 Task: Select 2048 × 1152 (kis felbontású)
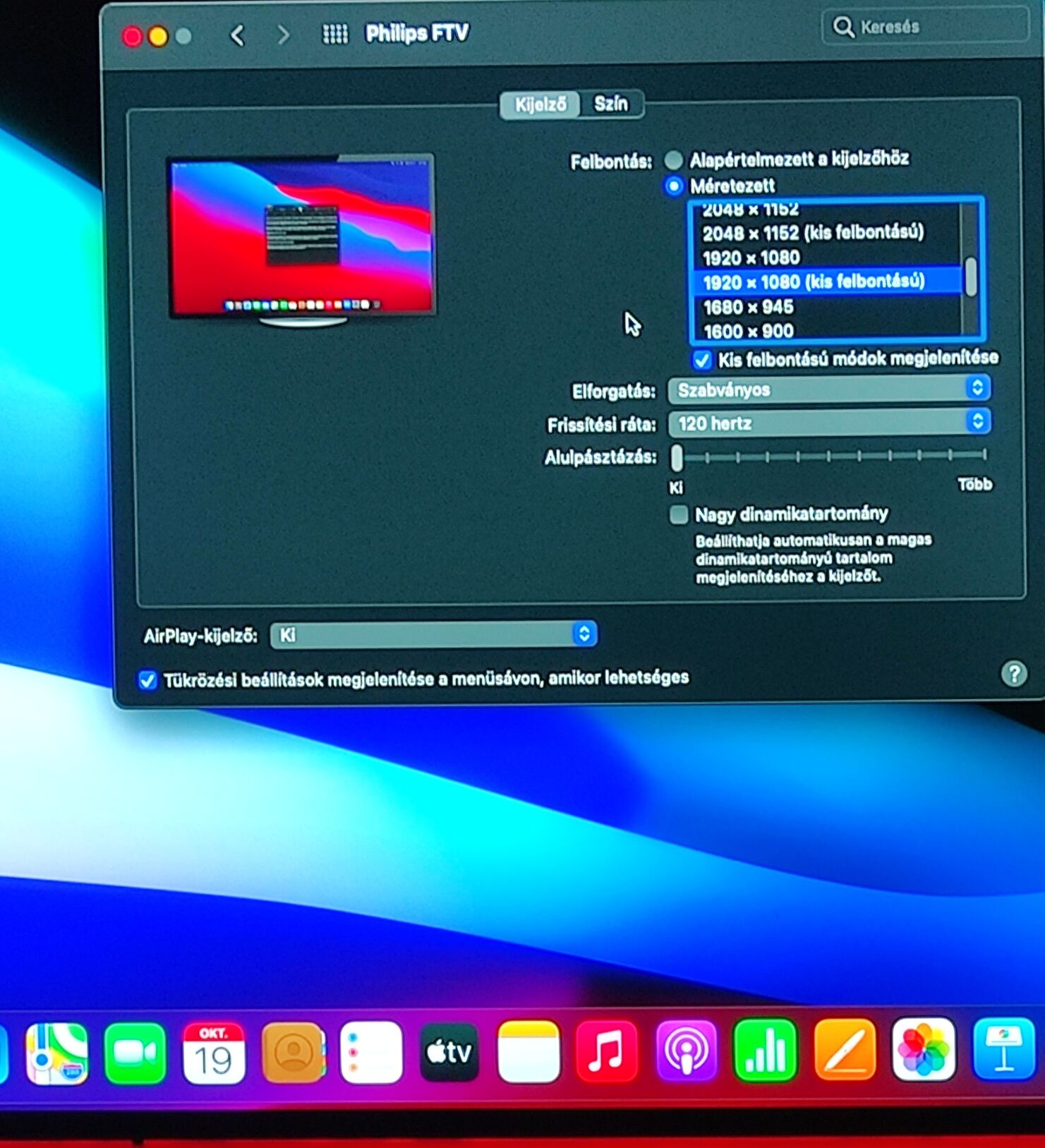point(813,232)
